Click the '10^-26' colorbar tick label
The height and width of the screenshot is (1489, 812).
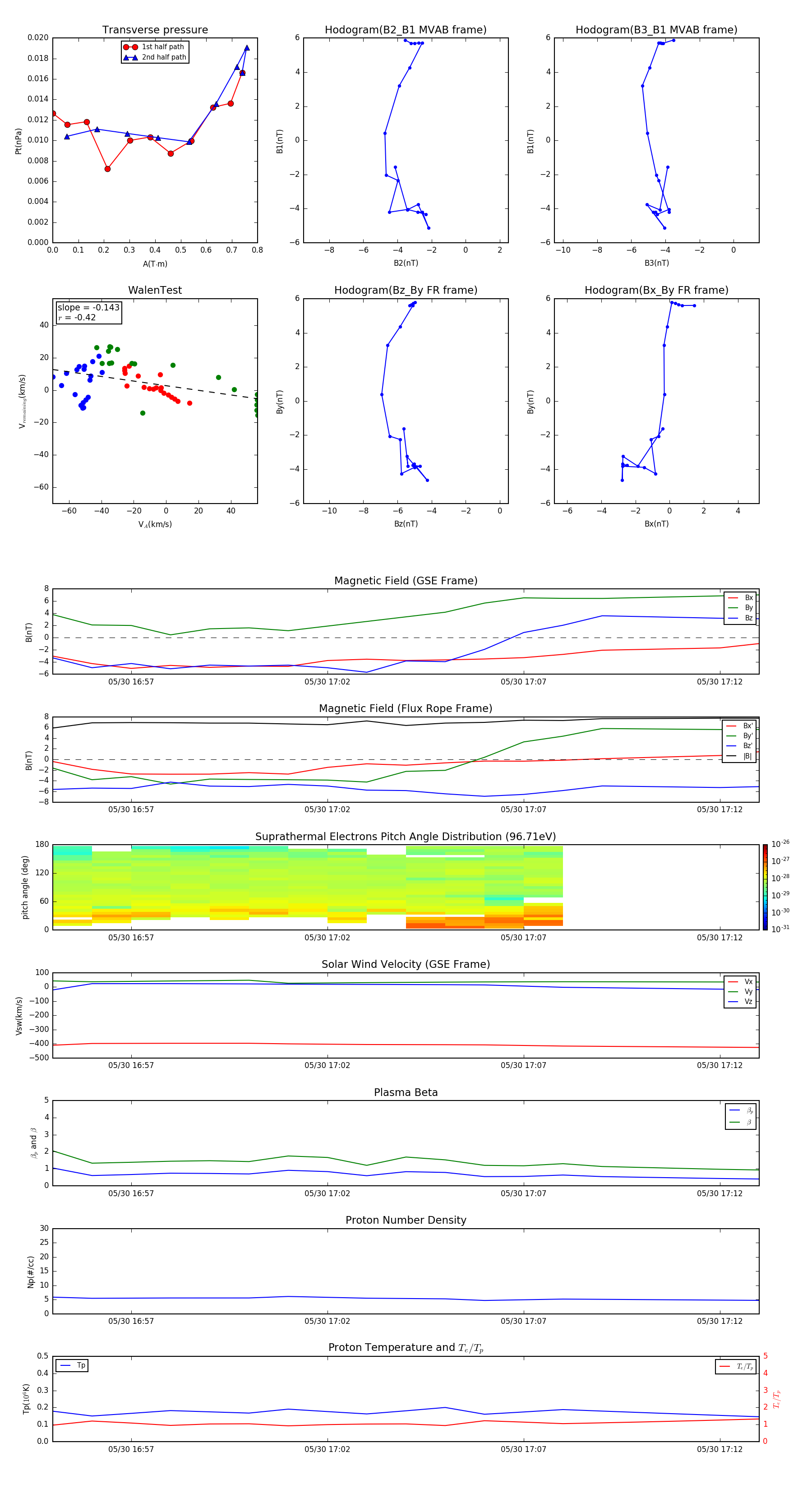780,844
